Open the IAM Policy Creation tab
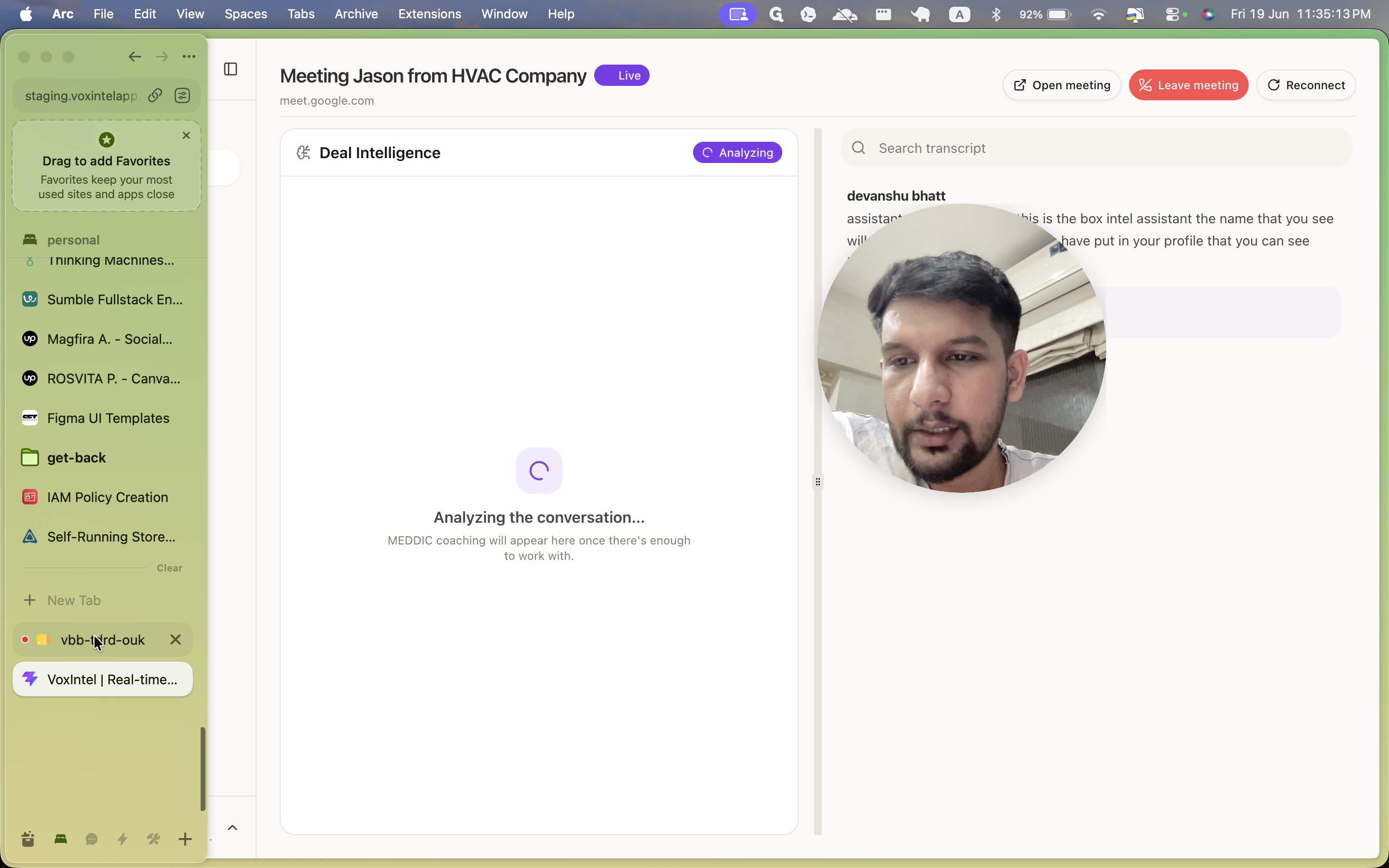This screenshot has height=868, width=1389. (103, 497)
